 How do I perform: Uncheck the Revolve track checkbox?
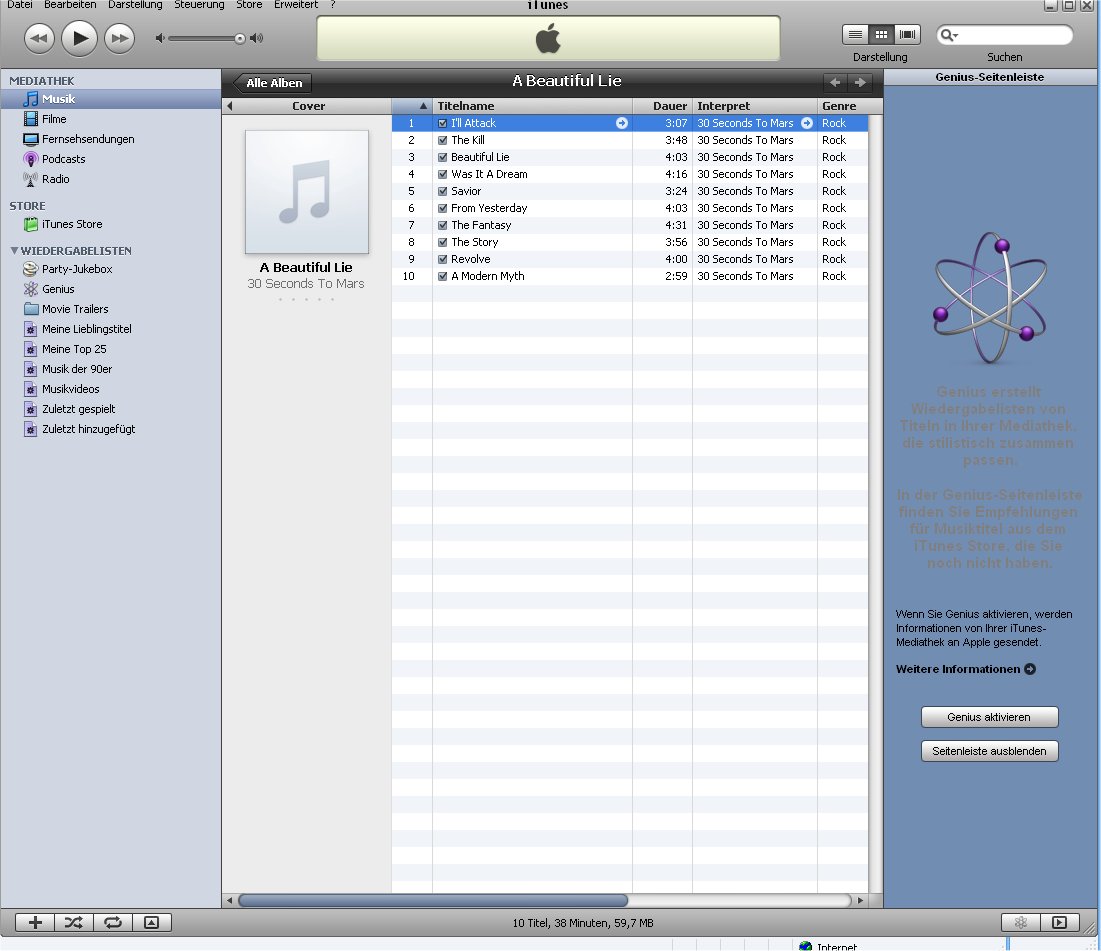click(x=442, y=259)
